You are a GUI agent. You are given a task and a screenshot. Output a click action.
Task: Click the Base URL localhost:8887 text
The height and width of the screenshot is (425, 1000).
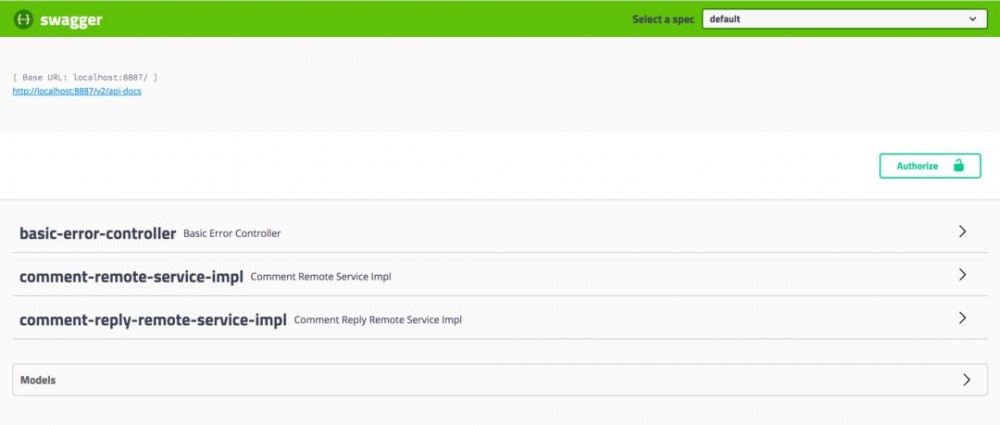point(85,77)
